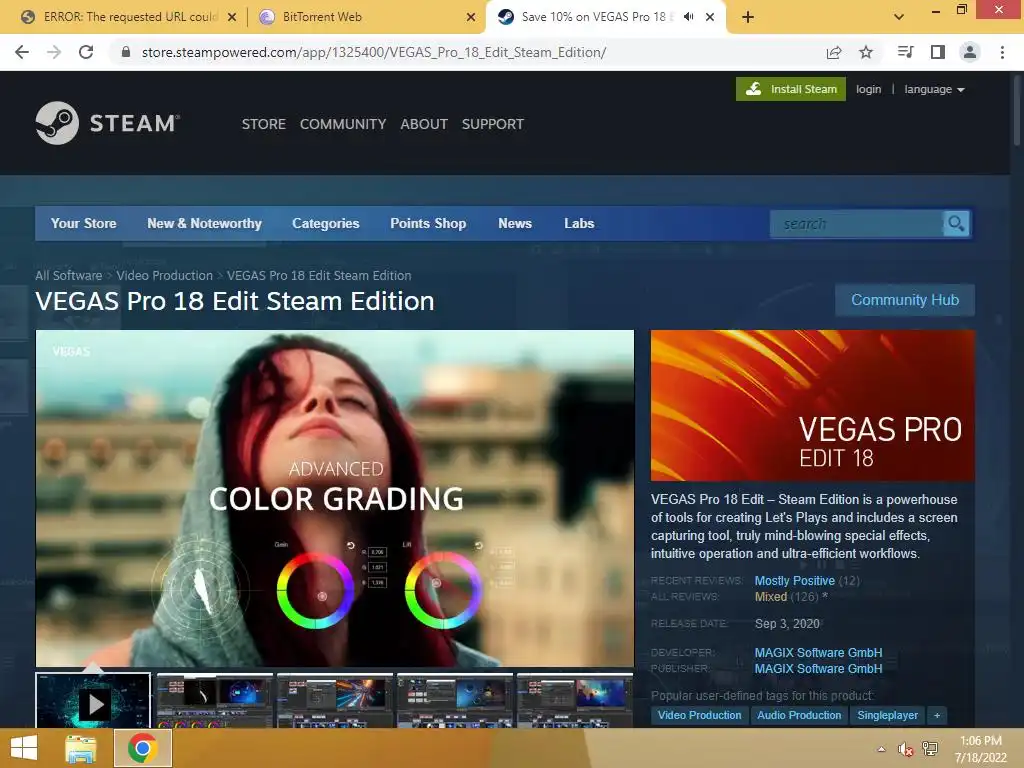Click the search magnifier button
The width and height of the screenshot is (1024, 768).
(x=956, y=224)
